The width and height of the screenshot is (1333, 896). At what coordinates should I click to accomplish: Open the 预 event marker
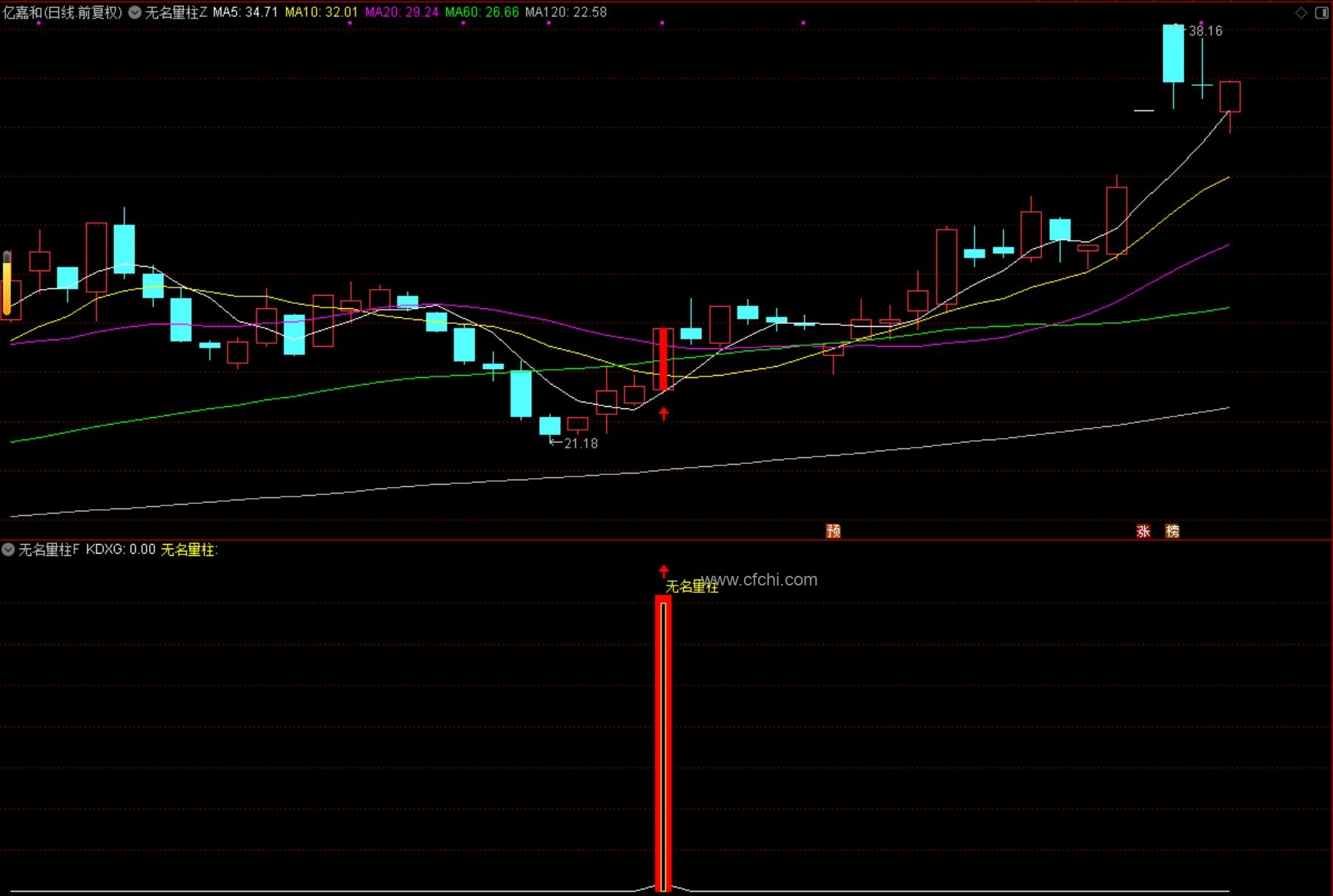[x=834, y=531]
